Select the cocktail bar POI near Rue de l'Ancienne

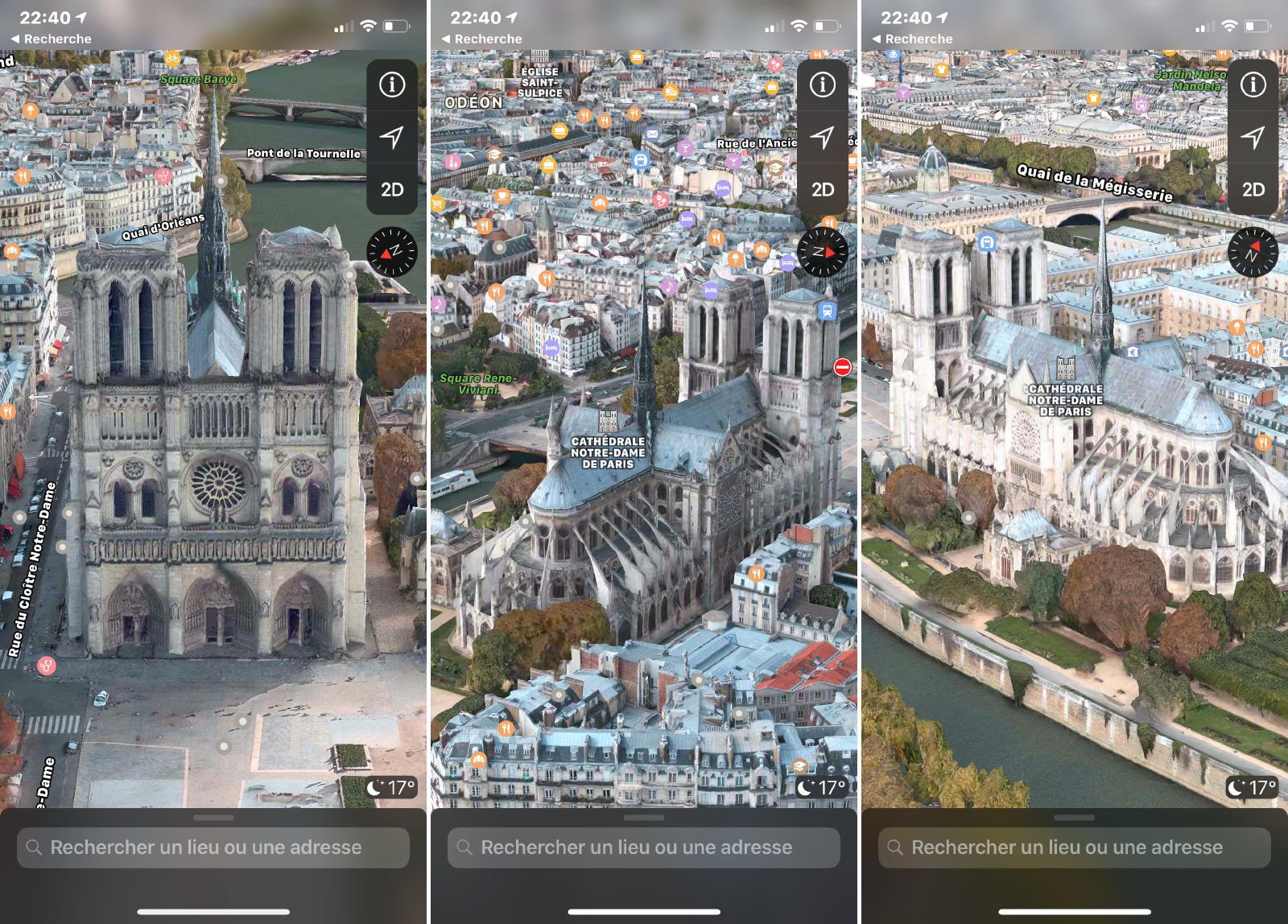[x=734, y=160]
